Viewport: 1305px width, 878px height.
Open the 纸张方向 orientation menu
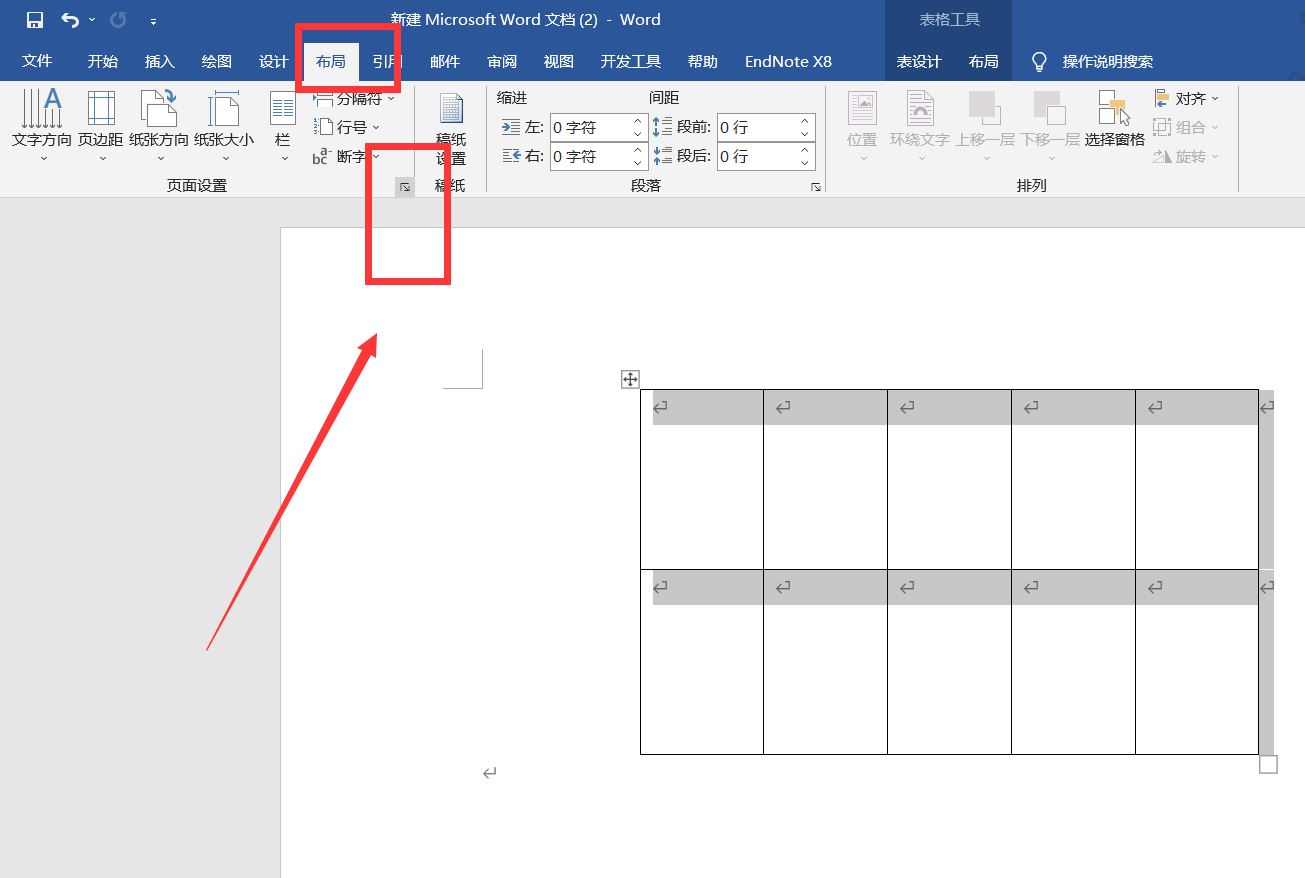coord(159,125)
